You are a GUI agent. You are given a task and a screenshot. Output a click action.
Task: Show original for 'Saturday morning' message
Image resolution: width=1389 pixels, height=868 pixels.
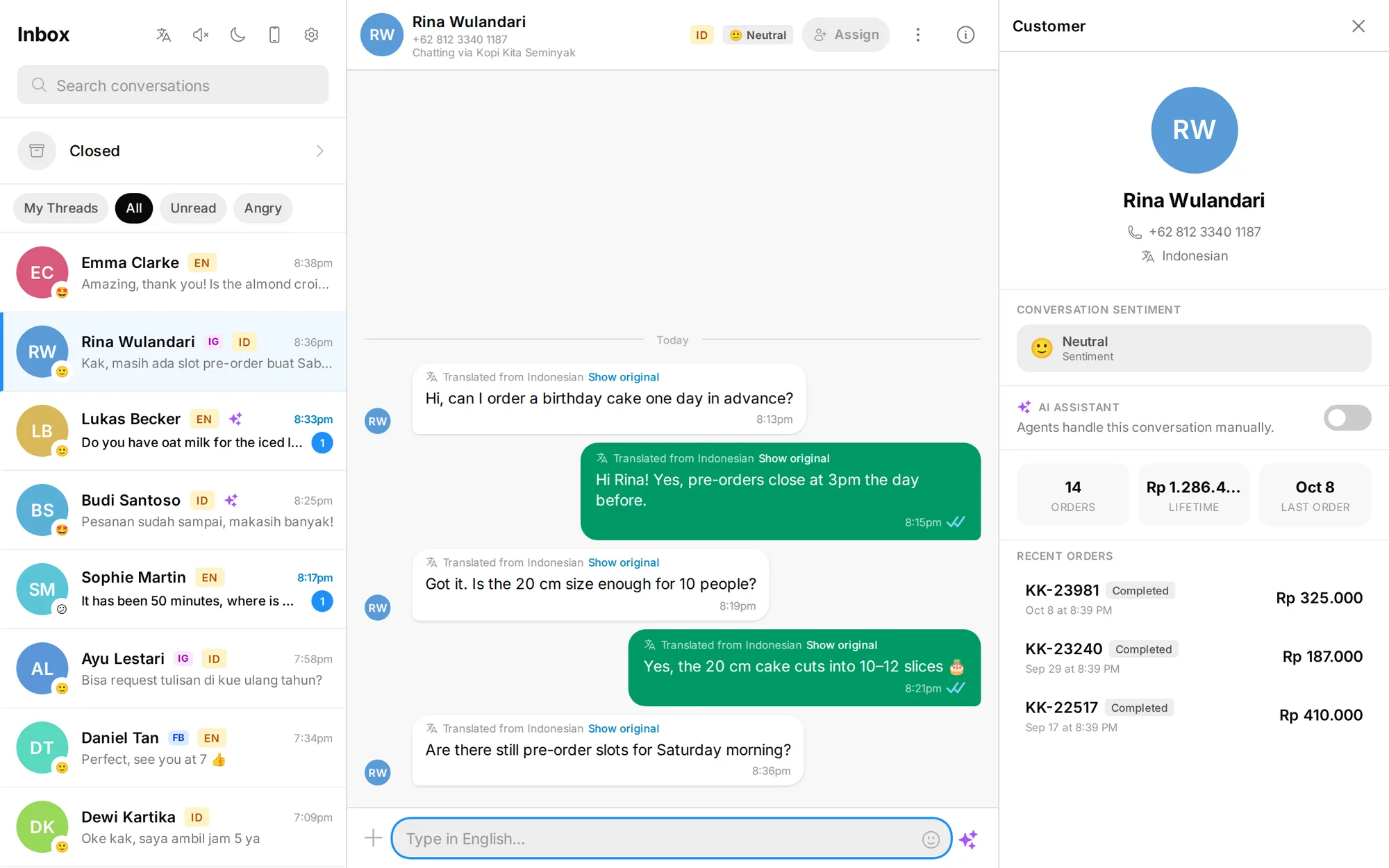coord(623,728)
